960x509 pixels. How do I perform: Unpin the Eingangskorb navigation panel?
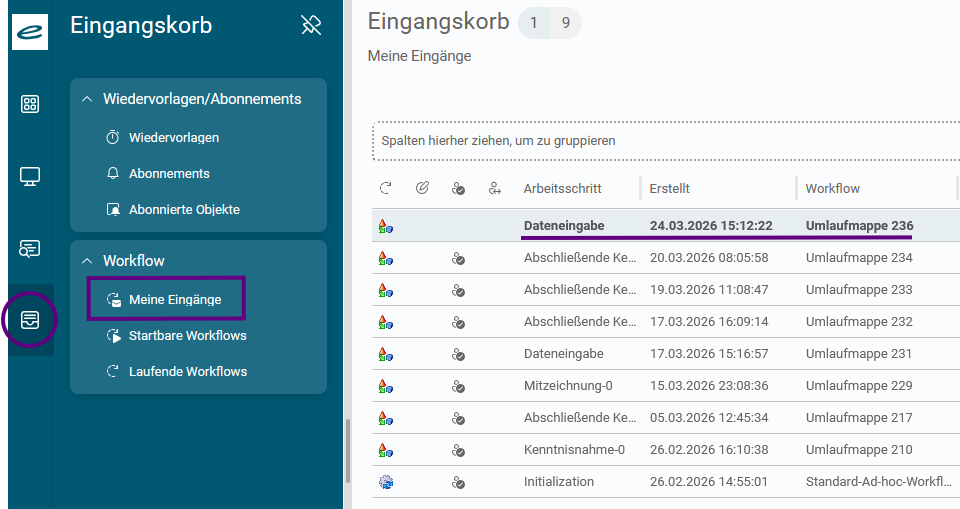(311, 25)
